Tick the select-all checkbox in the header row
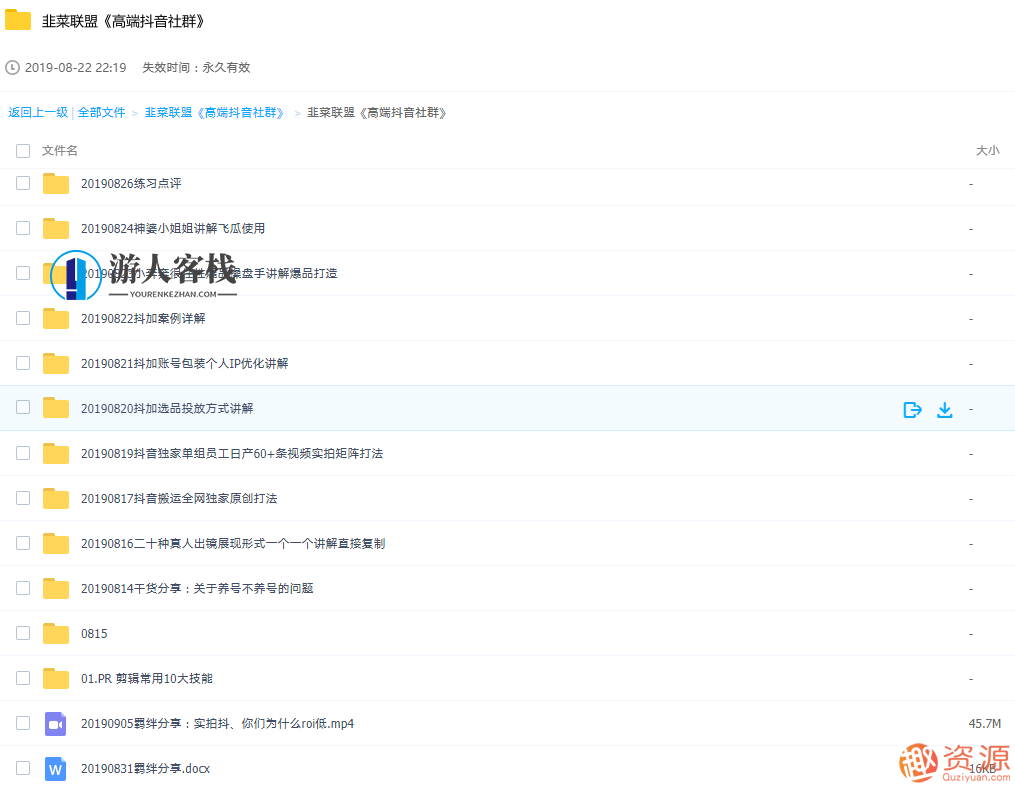This screenshot has height=786, width=1015. [x=23, y=150]
